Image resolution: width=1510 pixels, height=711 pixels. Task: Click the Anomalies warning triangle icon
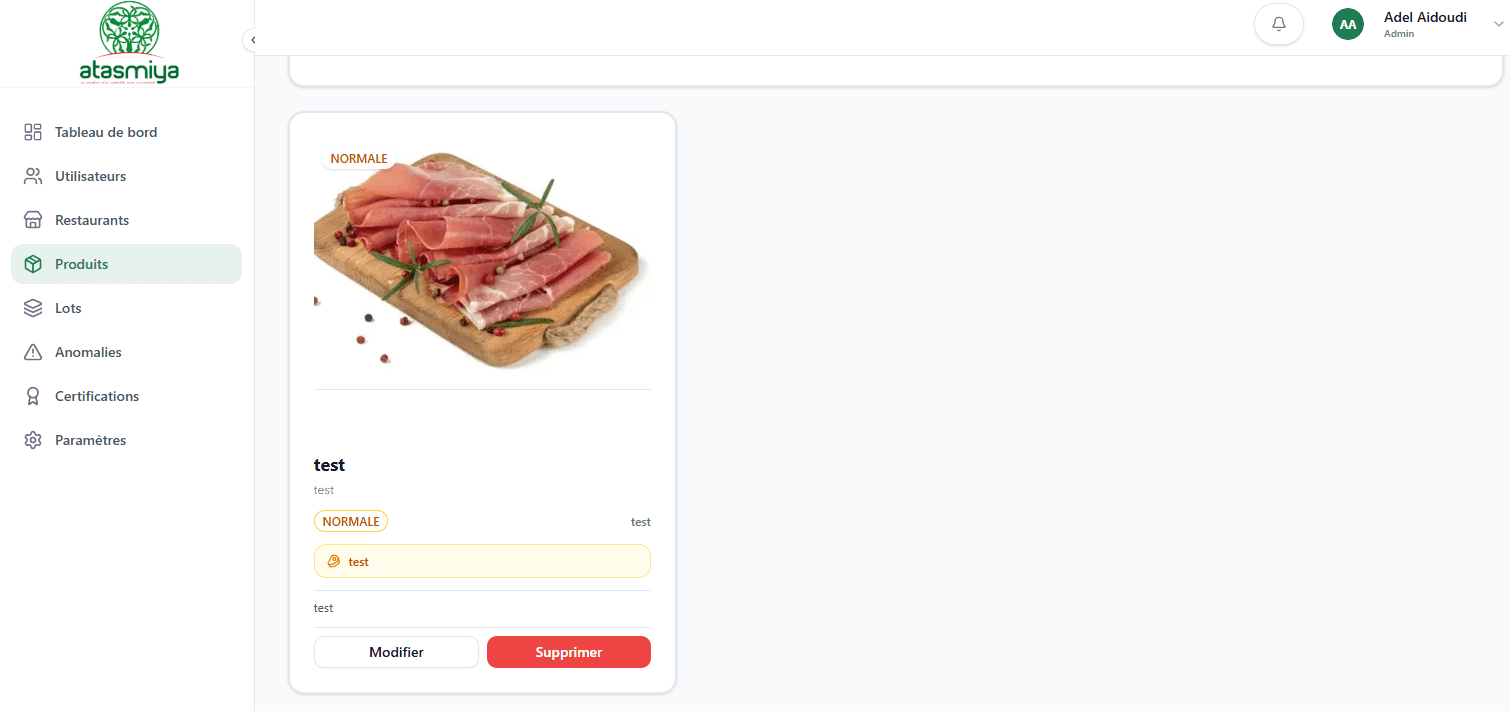coord(33,352)
